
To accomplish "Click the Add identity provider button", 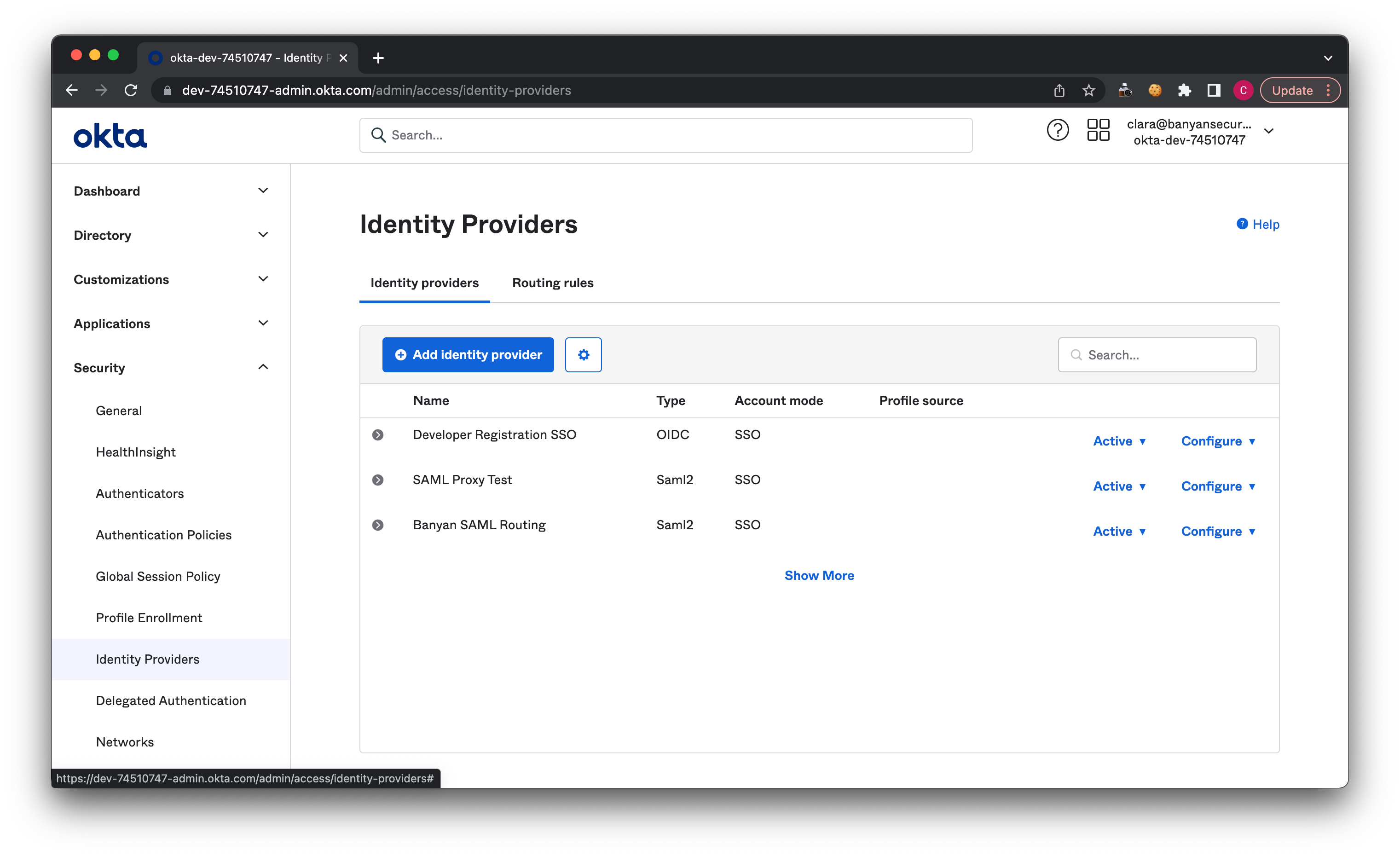I will (468, 354).
